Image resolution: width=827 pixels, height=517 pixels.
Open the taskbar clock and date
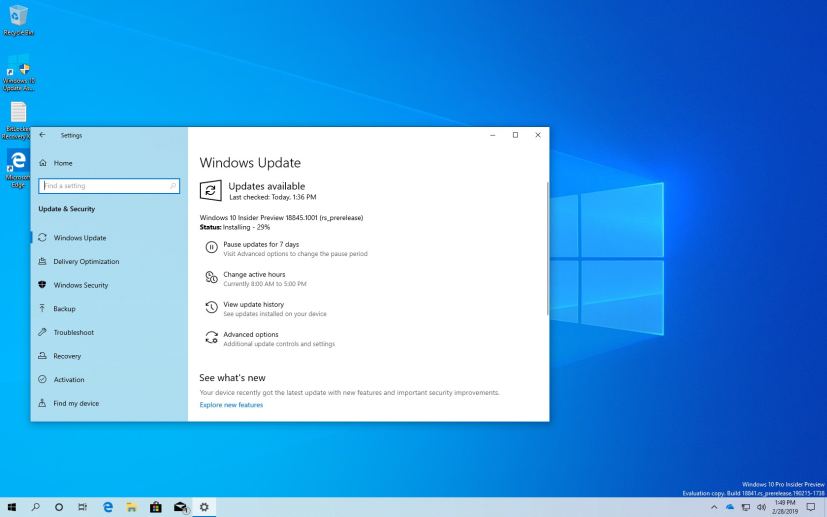785,507
